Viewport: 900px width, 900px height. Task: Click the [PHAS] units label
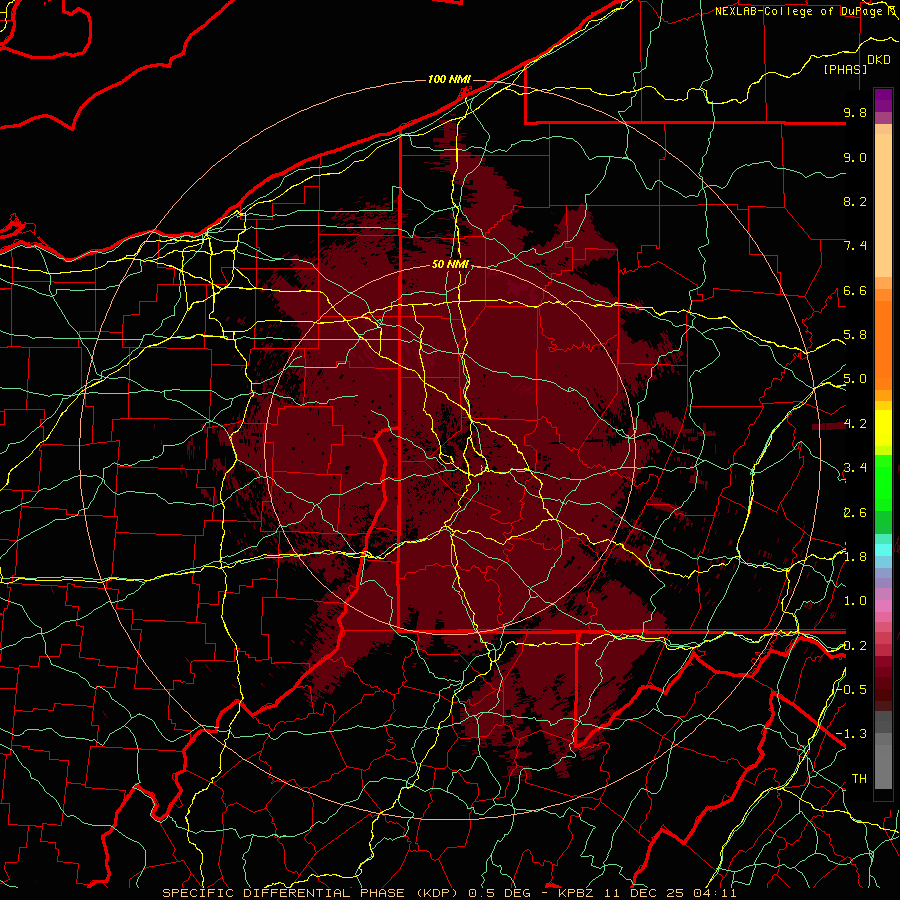point(845,69)
